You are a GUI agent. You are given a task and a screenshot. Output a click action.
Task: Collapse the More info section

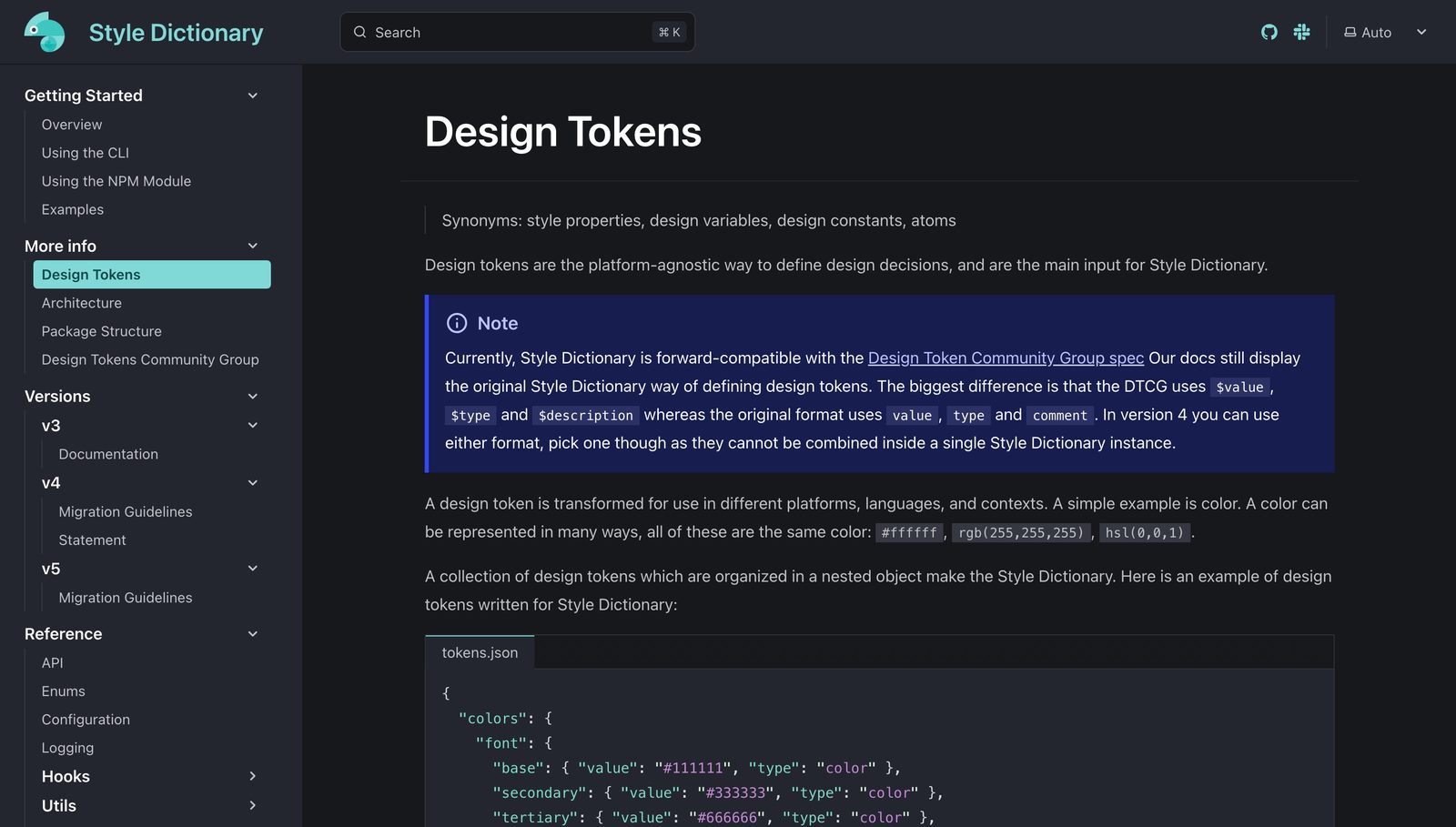coord(253,246)
